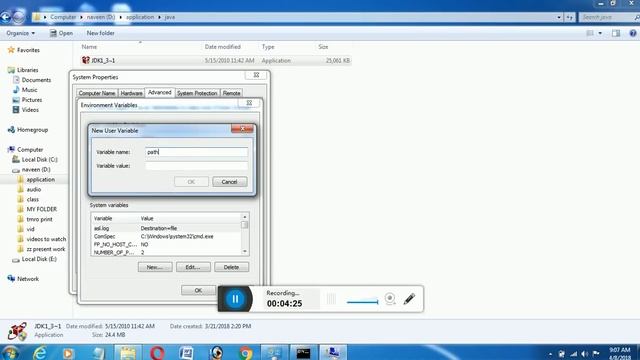640x360 pixels.
Task: Open Opera browser from taskbar
Action: pos(157,353)
